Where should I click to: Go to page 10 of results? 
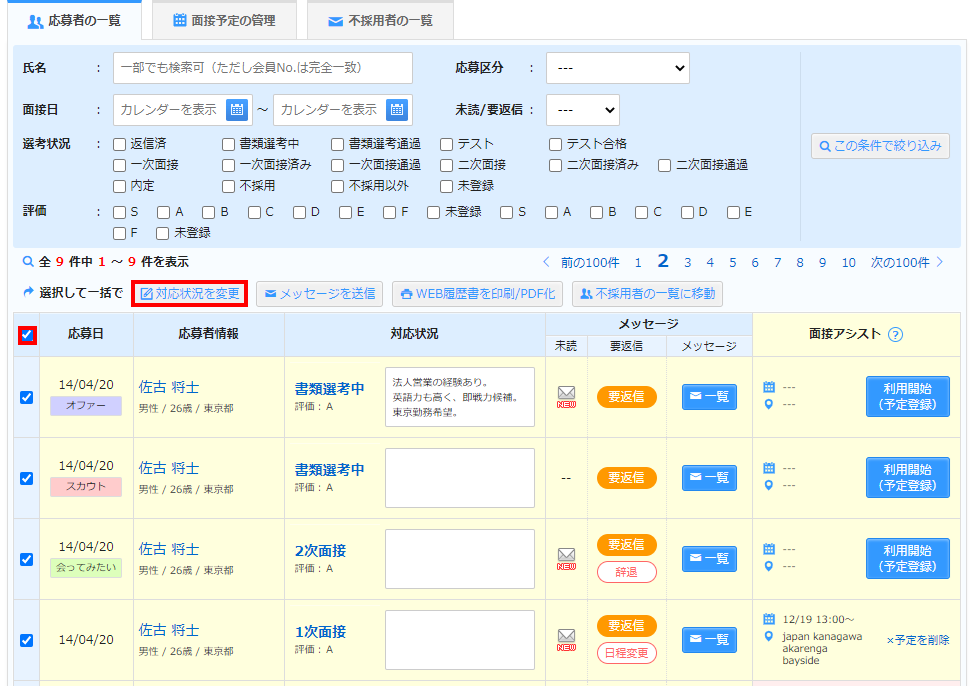(x=848, y=263)
